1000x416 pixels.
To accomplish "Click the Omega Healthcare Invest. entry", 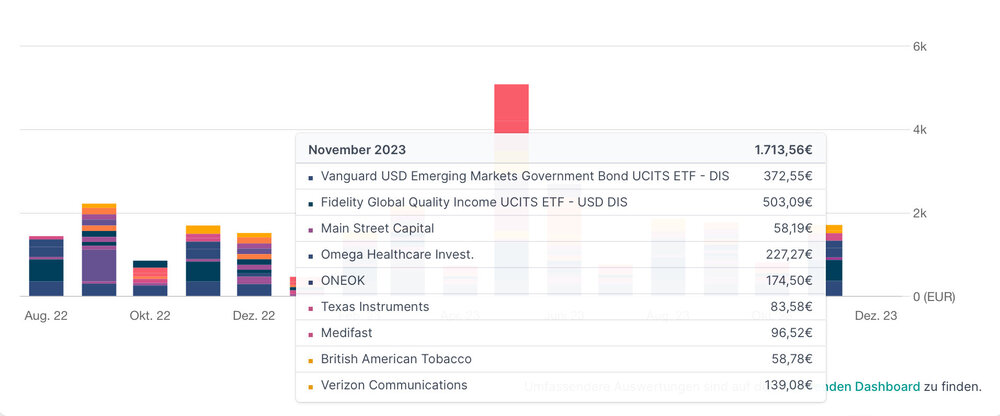I will point(397,254).
